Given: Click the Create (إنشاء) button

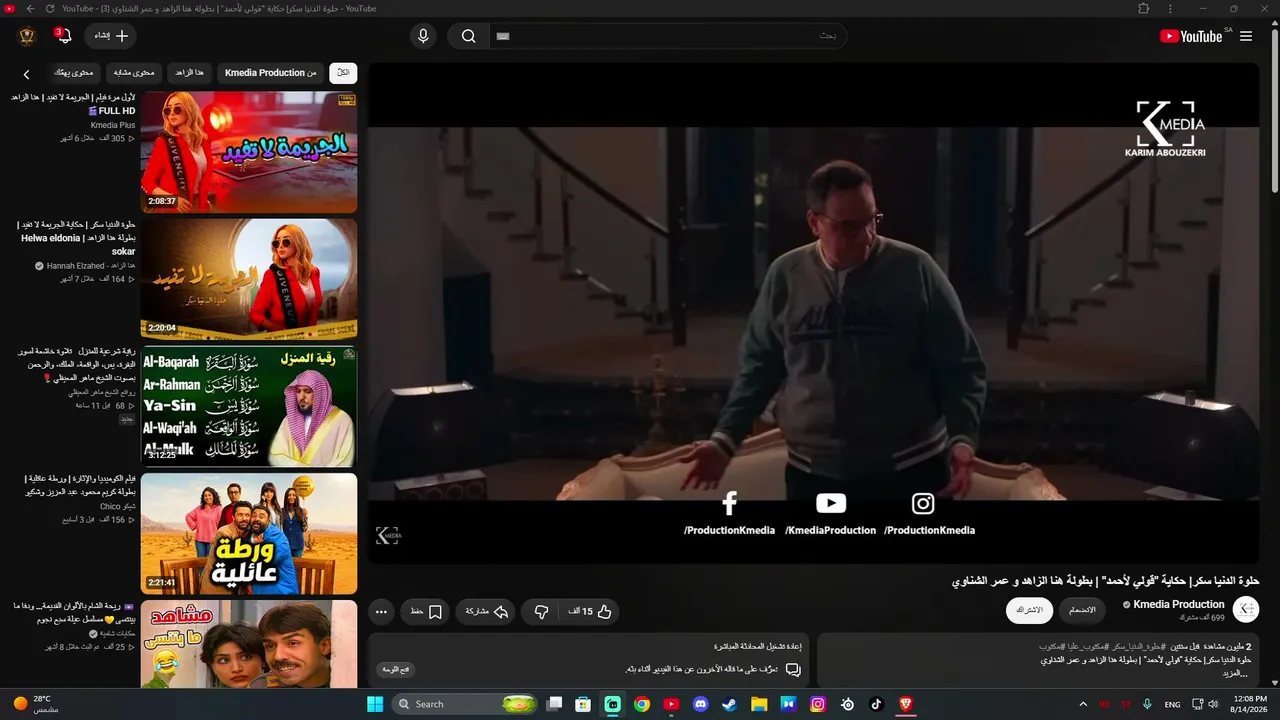Looking at the screenshot, I should pos(111,36).
